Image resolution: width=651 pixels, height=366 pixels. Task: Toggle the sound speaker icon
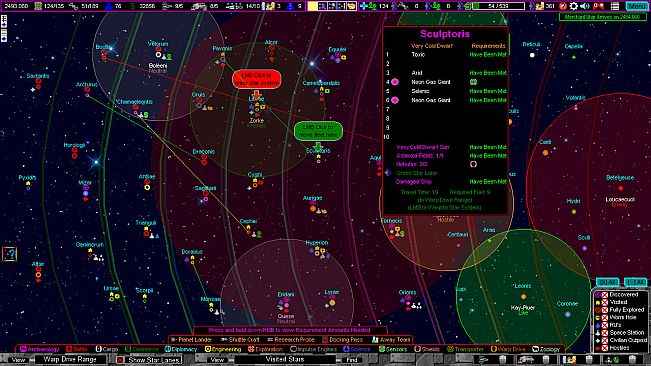pos(585,6)
